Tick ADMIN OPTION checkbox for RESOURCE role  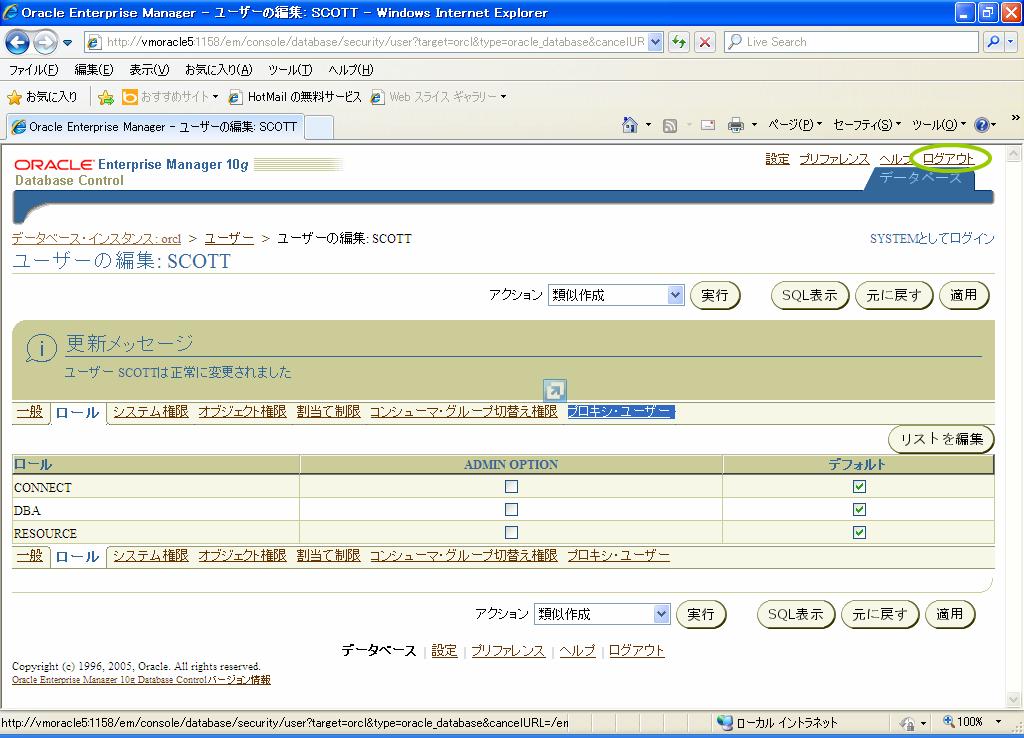pyautogui.click(x=511, y=532)
